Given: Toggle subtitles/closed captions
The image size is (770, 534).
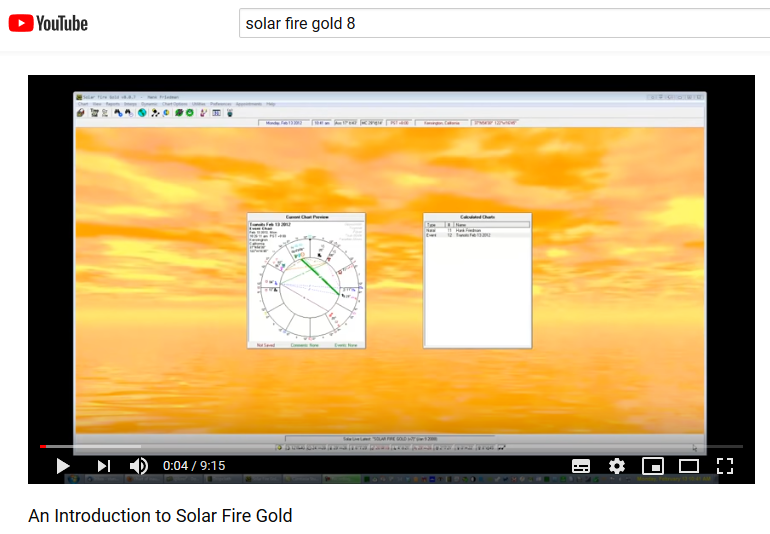Looking at the screenshot, I should pyautogui.click(x=581, y=466).
